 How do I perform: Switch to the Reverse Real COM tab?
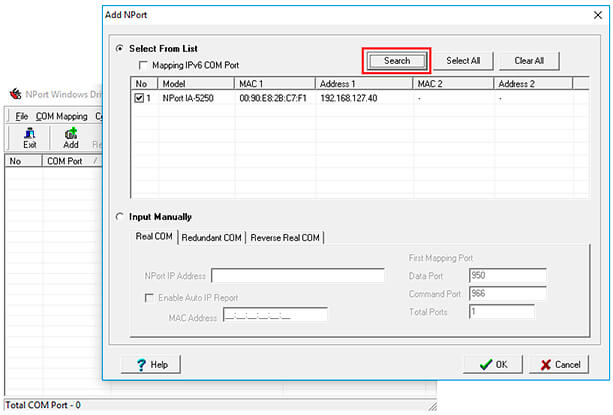point(285,238)
